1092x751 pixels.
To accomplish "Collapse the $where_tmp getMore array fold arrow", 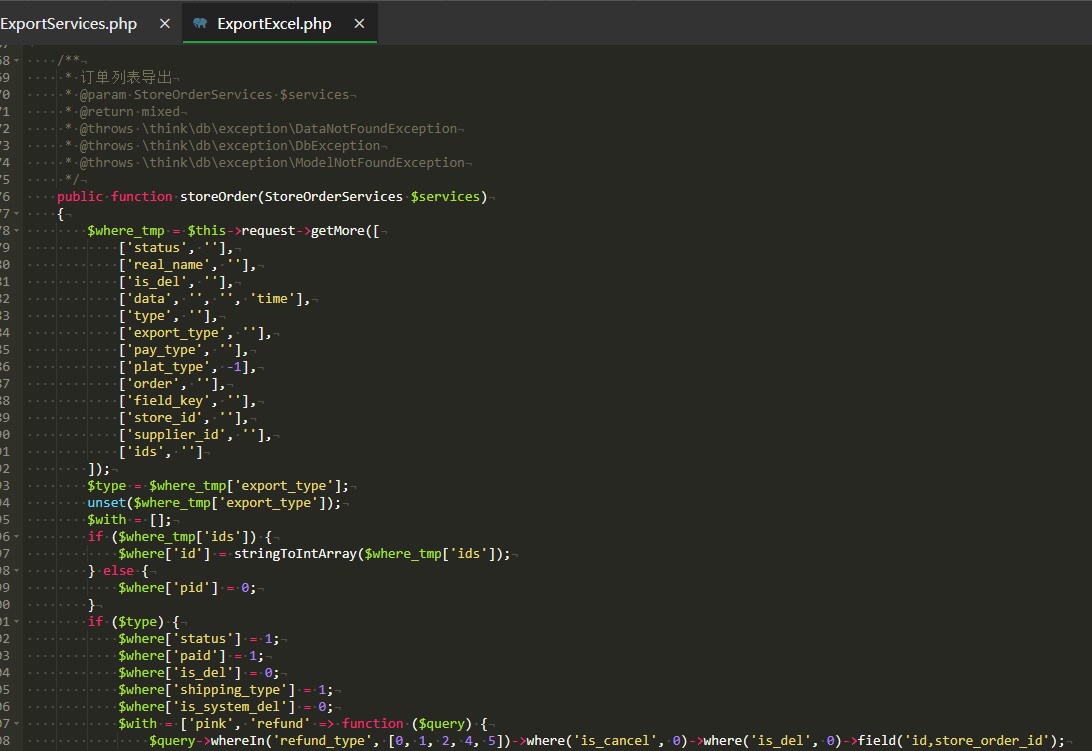I will click(17, 231).
